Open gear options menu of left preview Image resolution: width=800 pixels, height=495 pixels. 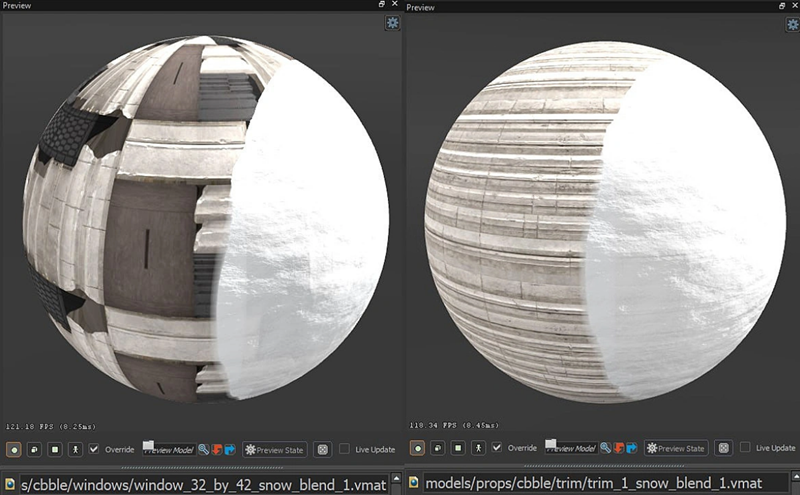point(392,23)
